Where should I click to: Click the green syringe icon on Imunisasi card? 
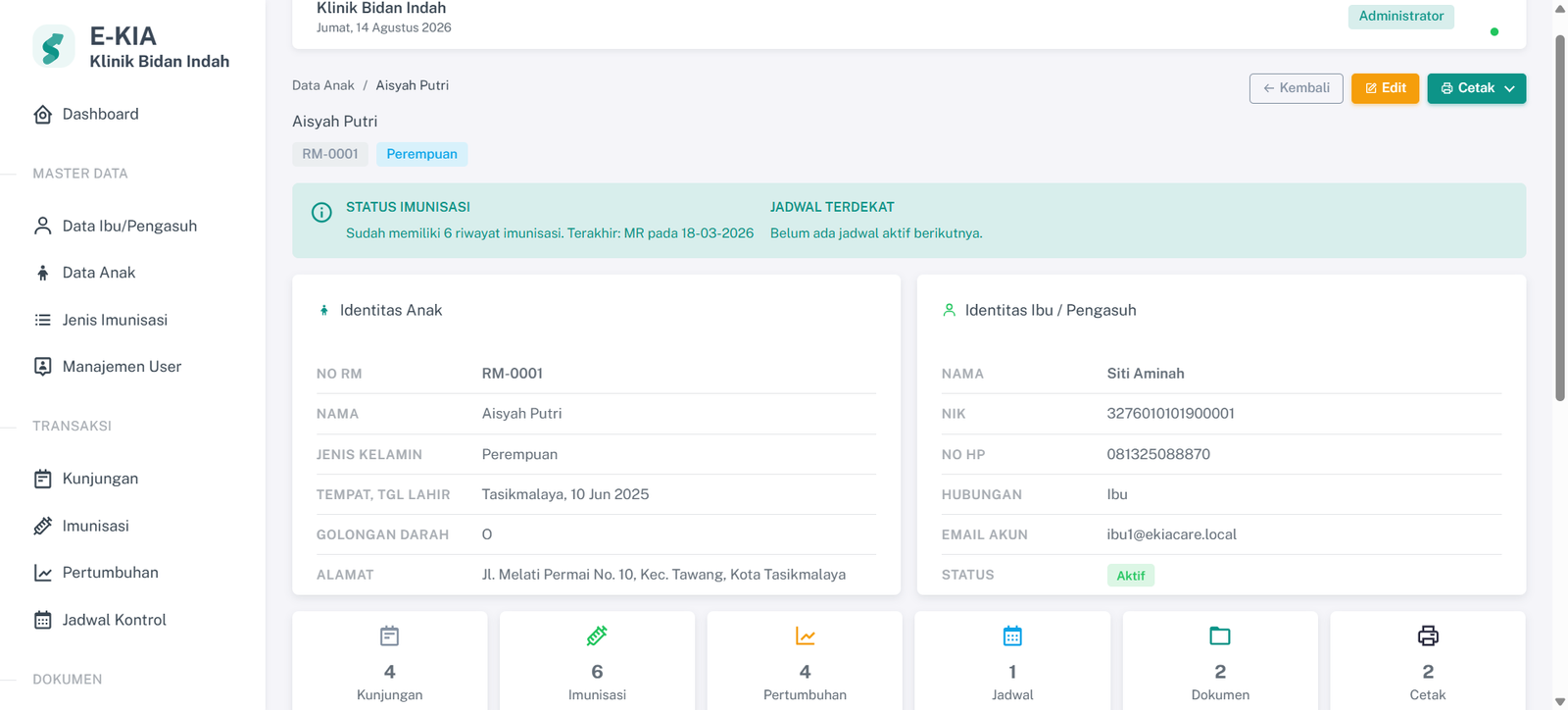[x=597, y=636]
